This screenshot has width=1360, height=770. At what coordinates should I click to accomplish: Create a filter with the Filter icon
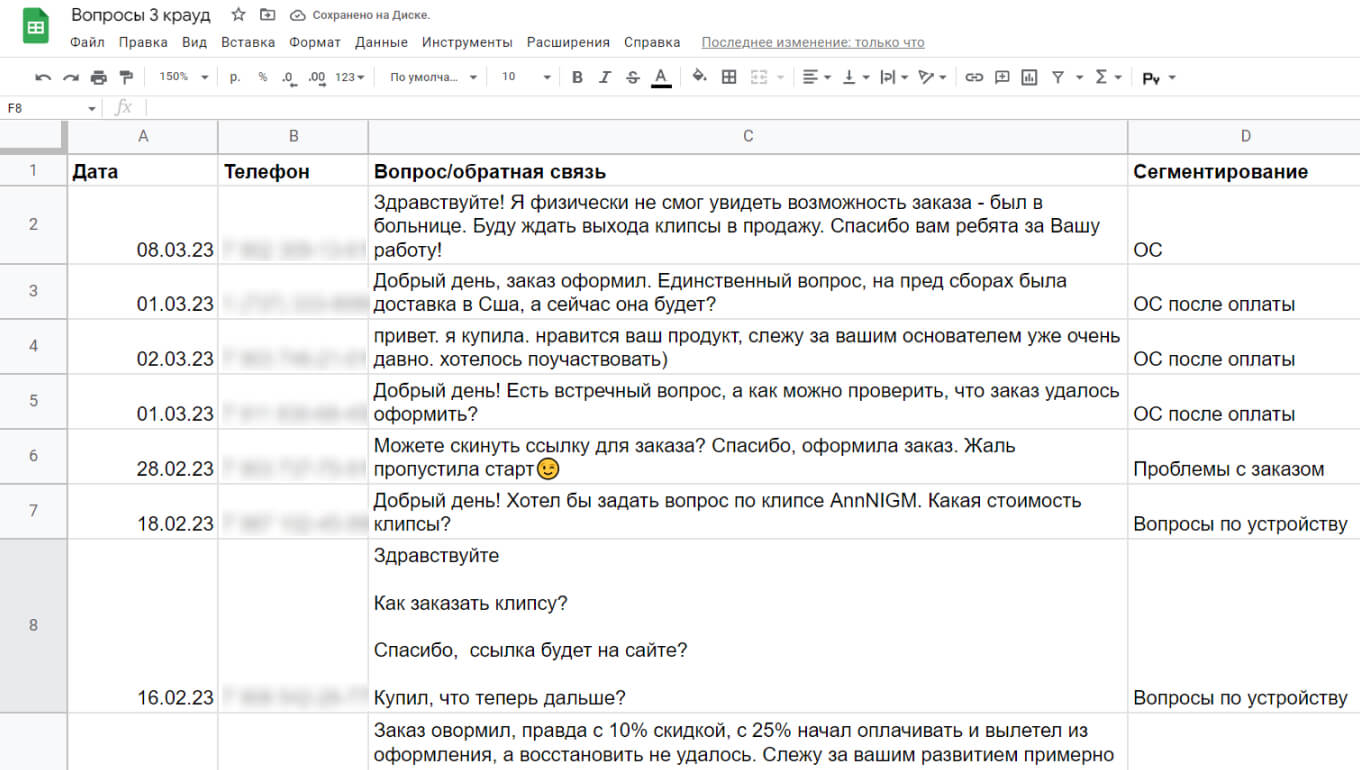coord(1059,76)
